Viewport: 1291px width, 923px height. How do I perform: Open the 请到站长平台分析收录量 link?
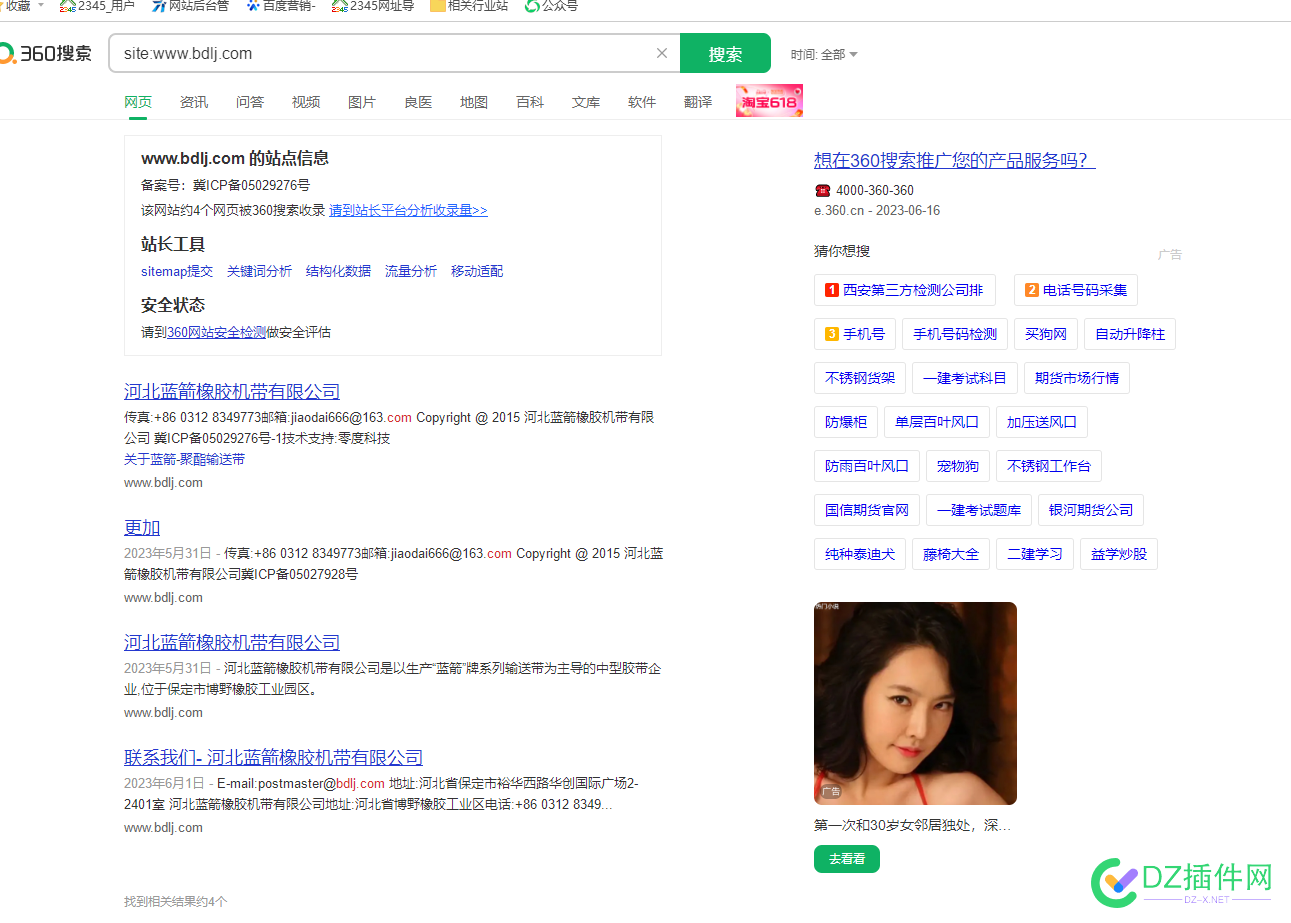point(408,210)
